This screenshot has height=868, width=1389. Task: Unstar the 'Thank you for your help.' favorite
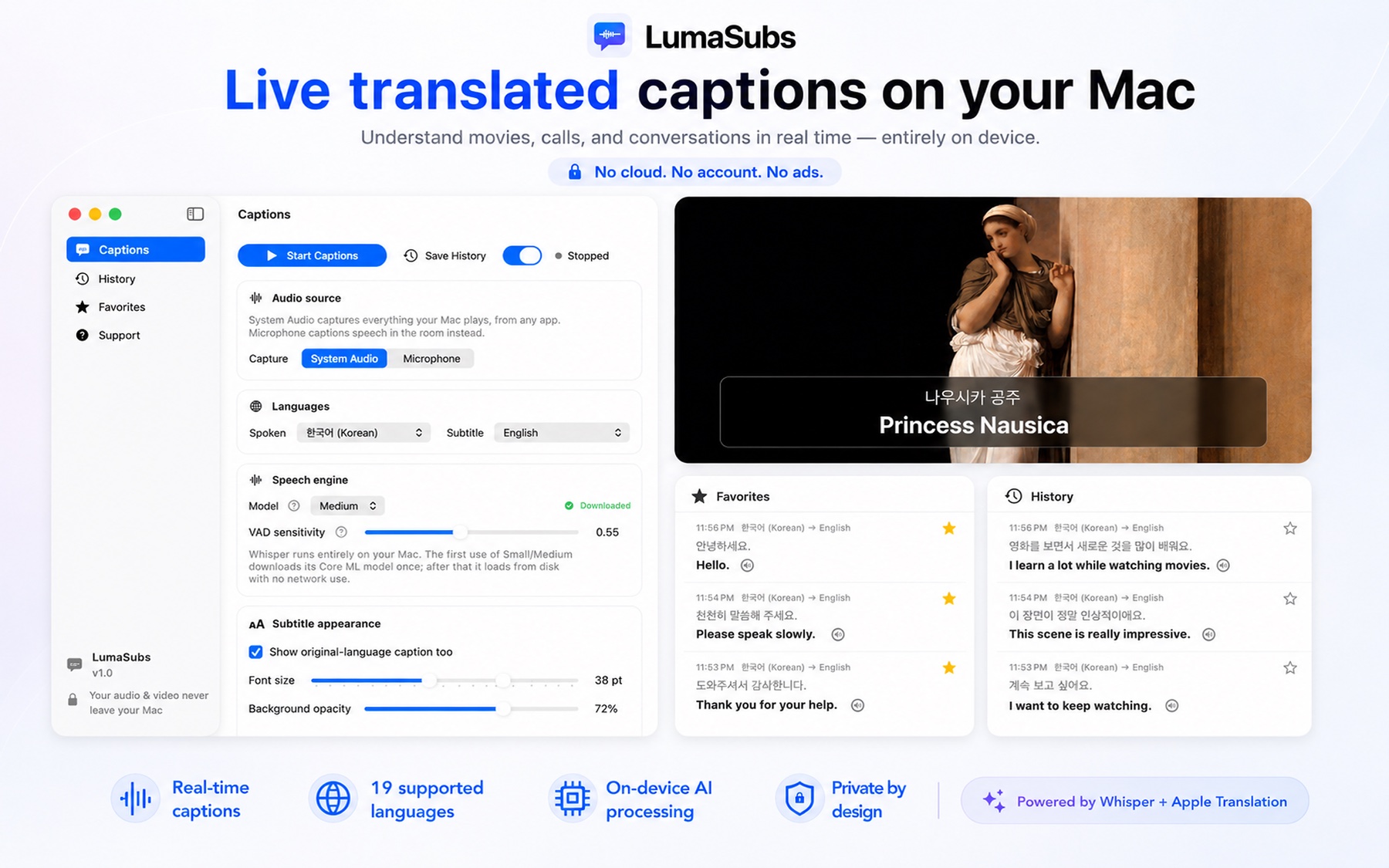click(949, 667)
